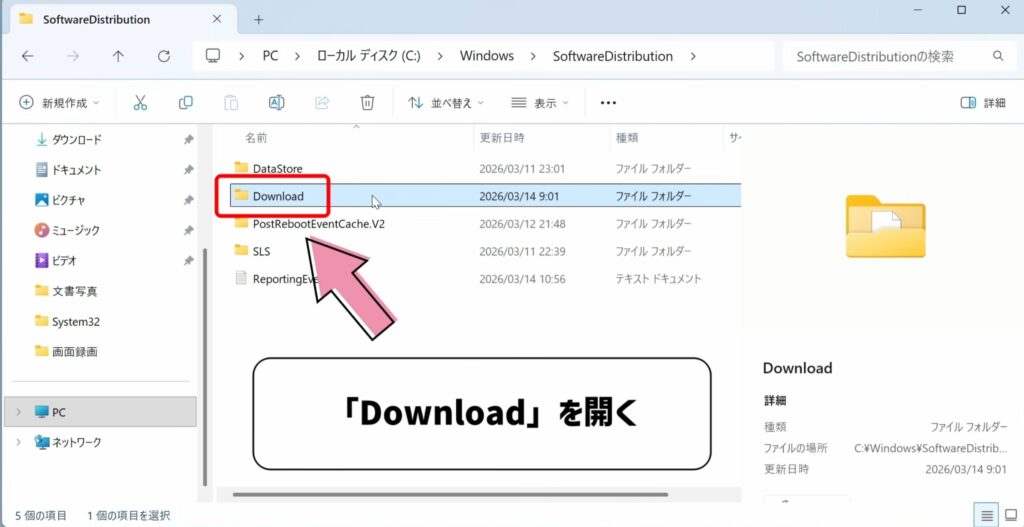This screenshot has height=527, width=1024.
Task: Open the 表示 view dropdown
Action: click(x=539, y=103)
